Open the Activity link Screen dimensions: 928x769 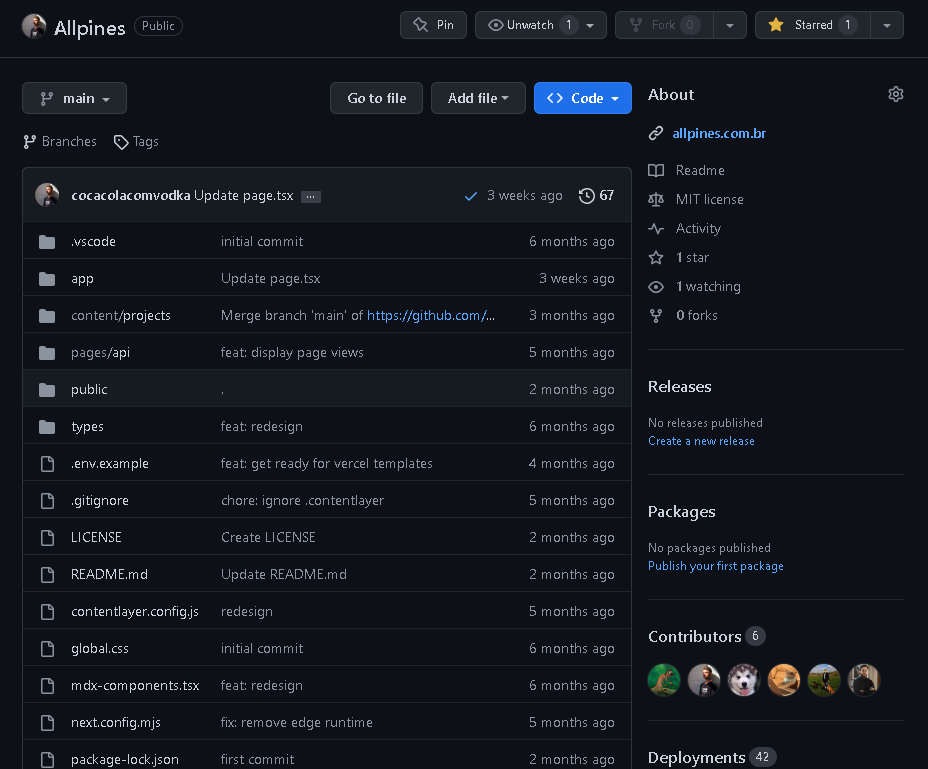tap(698, 229)
